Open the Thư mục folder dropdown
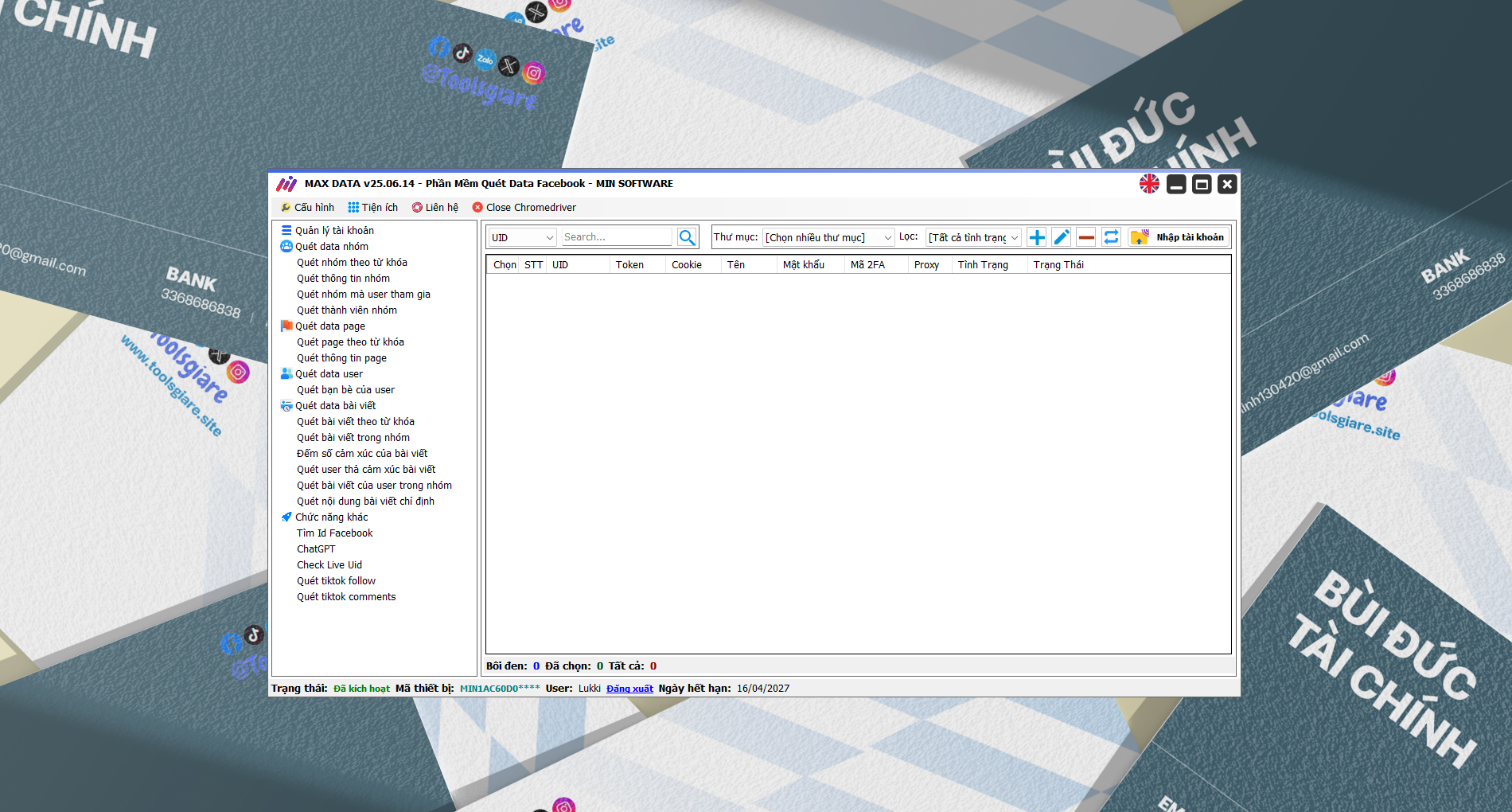The height and width of the screenshot is (812, 1512). [828, 237]
